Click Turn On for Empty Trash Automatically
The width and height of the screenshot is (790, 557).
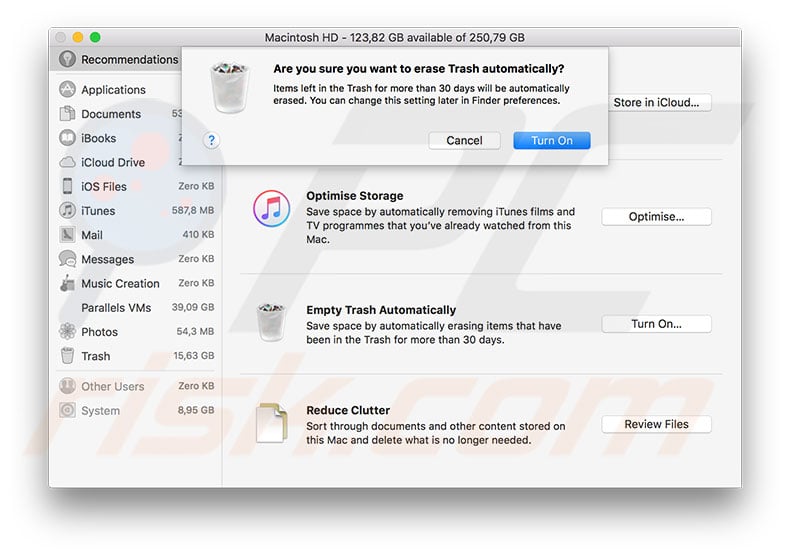point(656,324)
